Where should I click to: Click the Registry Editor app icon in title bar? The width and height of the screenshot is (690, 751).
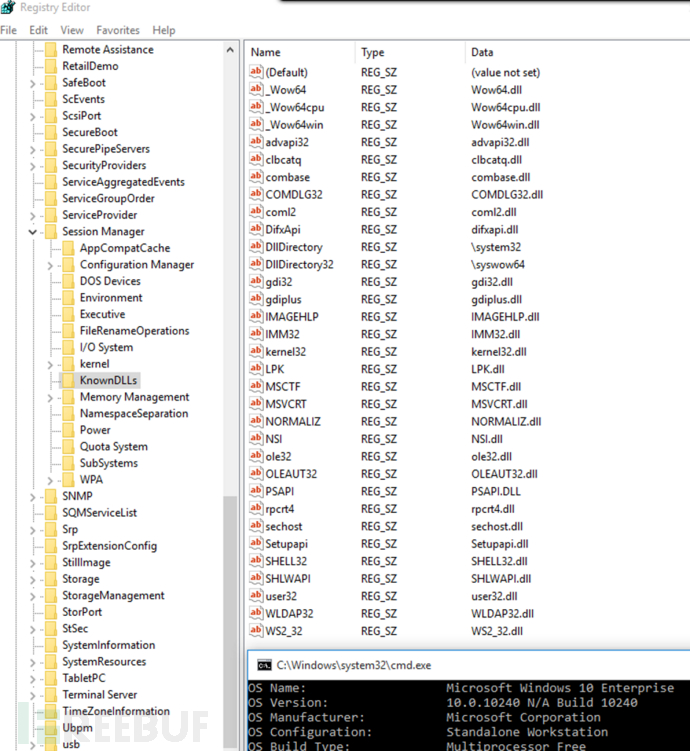click(8, 7)
